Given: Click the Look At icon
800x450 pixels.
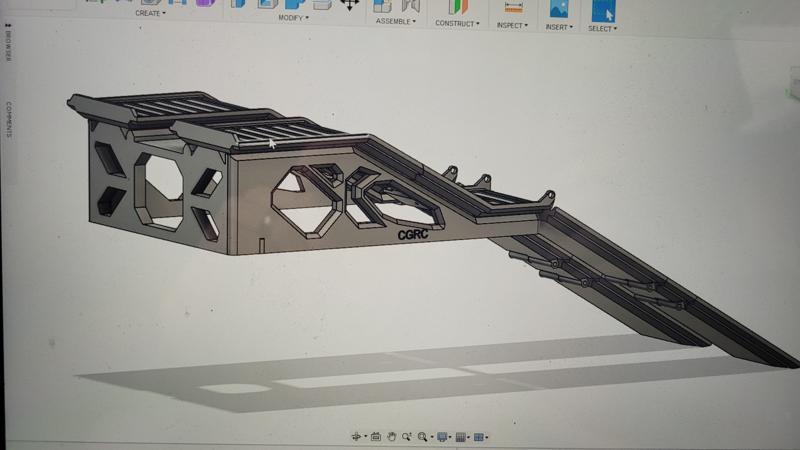Looking at the screenshot, I should click(x=376, y=436).
